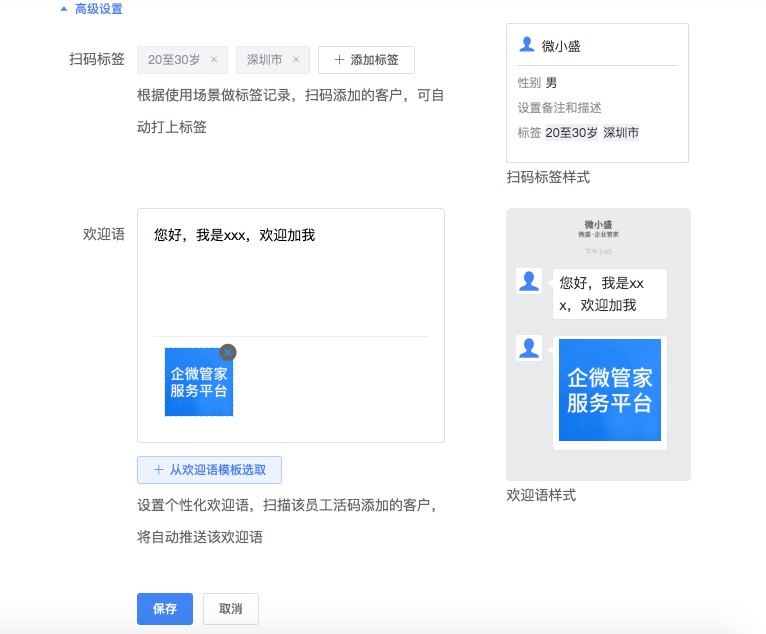
Task: Click the 欢迎语样式 caption
Action: click(x=541, y=495)
